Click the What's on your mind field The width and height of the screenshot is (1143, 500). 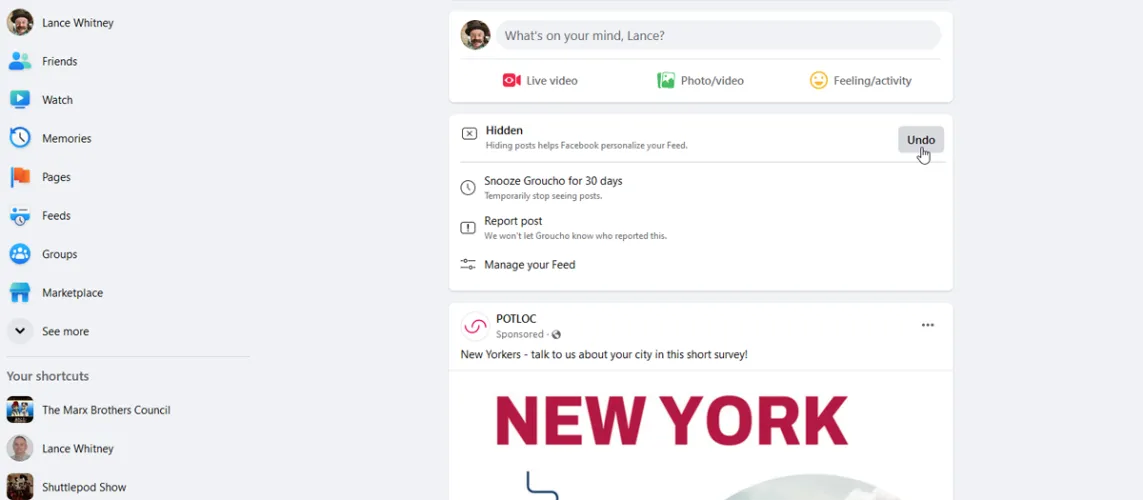click(x=718, y=35)
